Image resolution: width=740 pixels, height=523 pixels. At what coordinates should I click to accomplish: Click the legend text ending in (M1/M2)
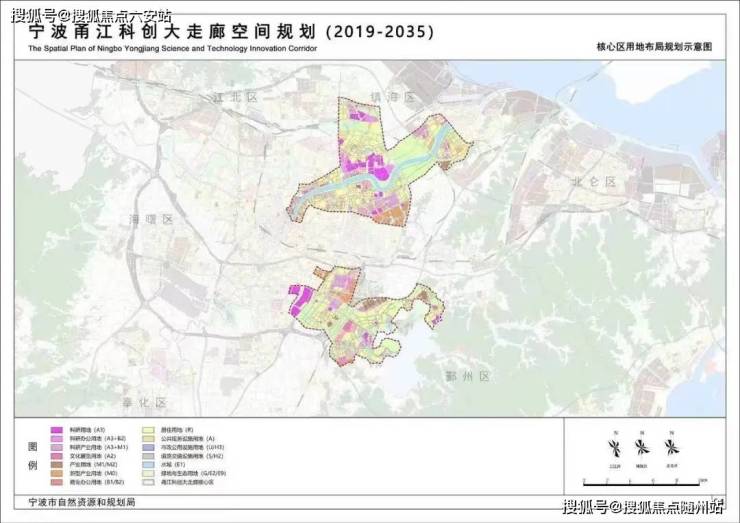(93, 464)
